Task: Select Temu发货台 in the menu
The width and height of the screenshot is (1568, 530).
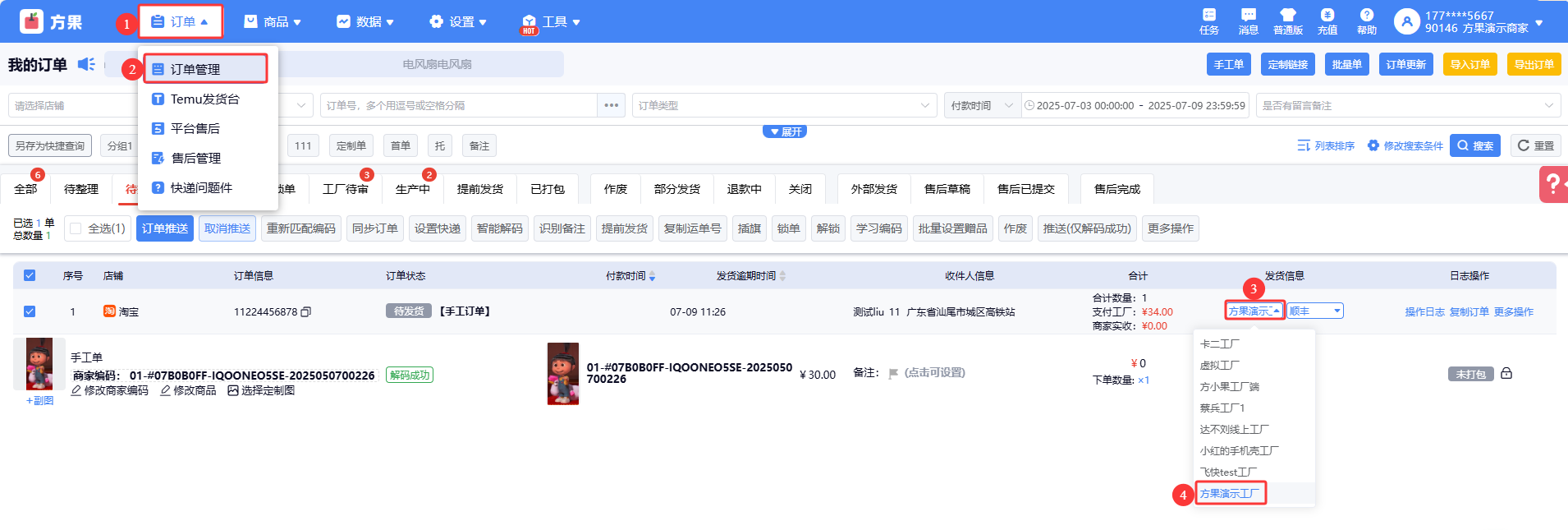Action: [x=195, y=99]
